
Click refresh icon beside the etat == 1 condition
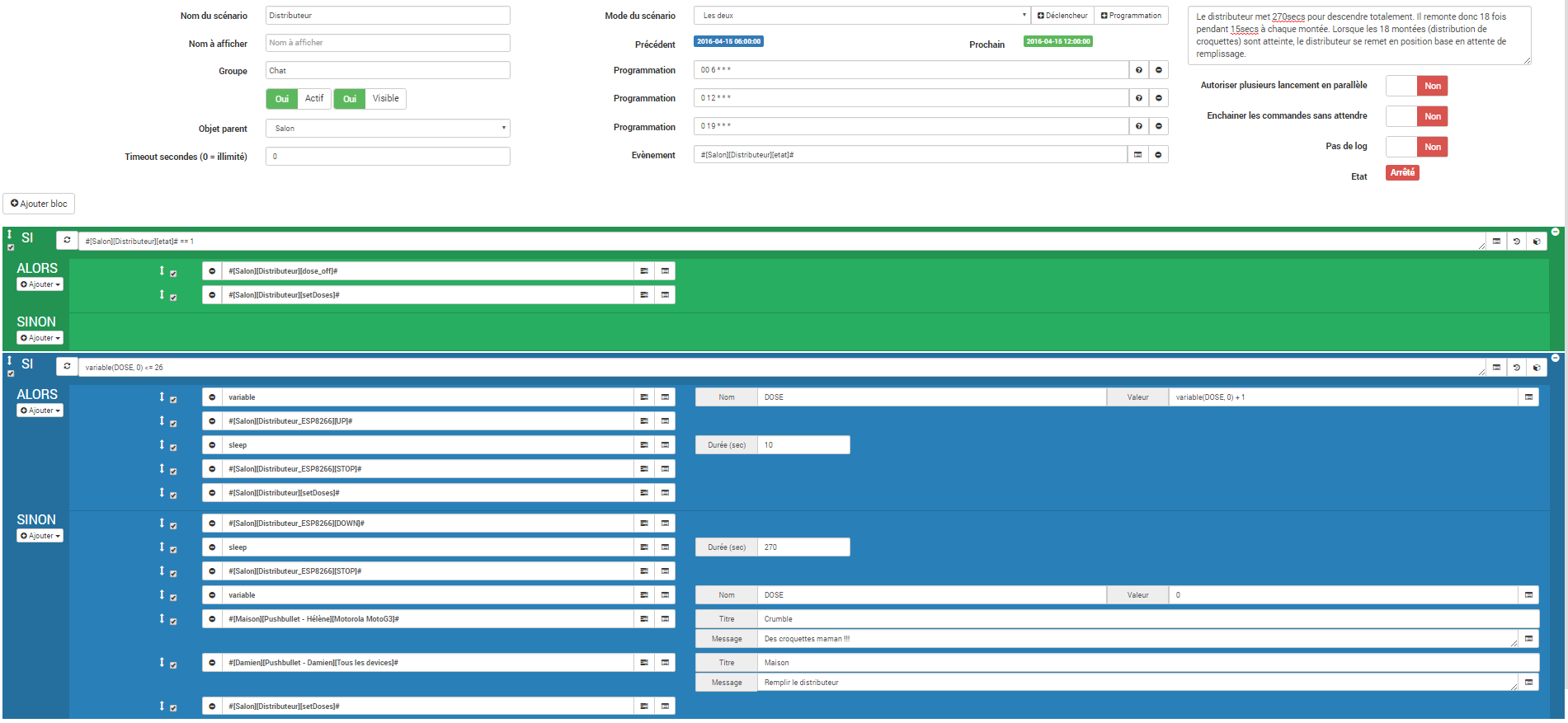(67, 240)
